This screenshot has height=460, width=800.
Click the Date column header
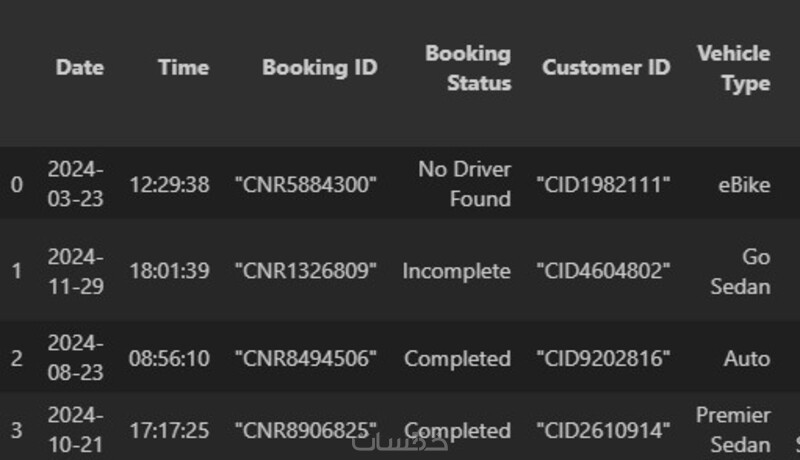tap(79, 68)
